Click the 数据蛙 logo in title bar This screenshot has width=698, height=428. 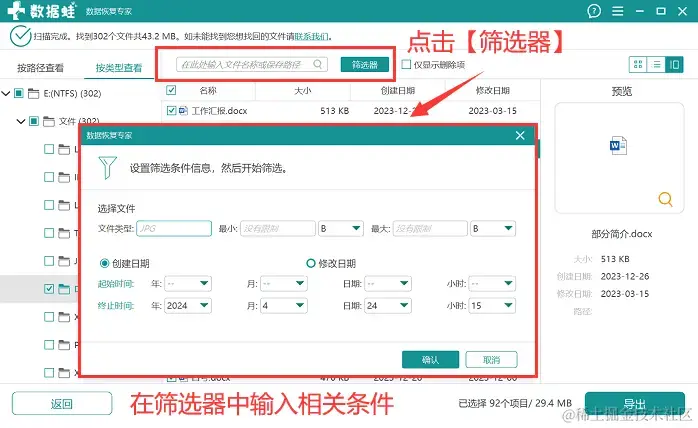[x=41, y=11]
